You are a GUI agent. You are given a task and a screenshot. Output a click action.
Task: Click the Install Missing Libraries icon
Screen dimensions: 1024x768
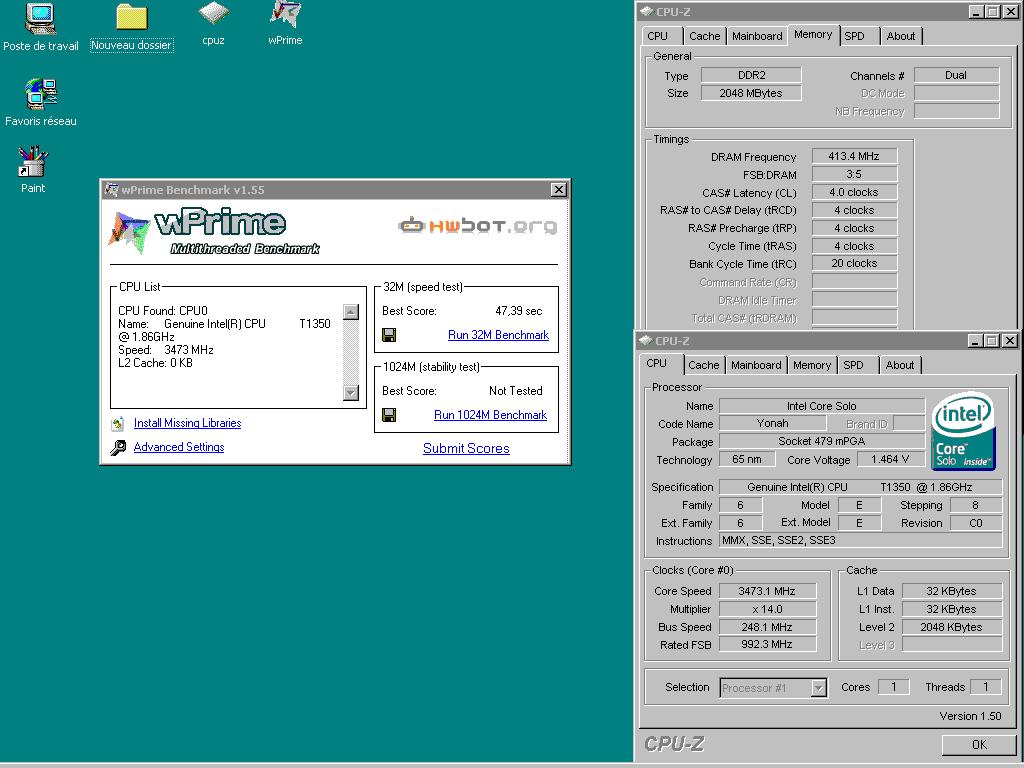(118, 424)
